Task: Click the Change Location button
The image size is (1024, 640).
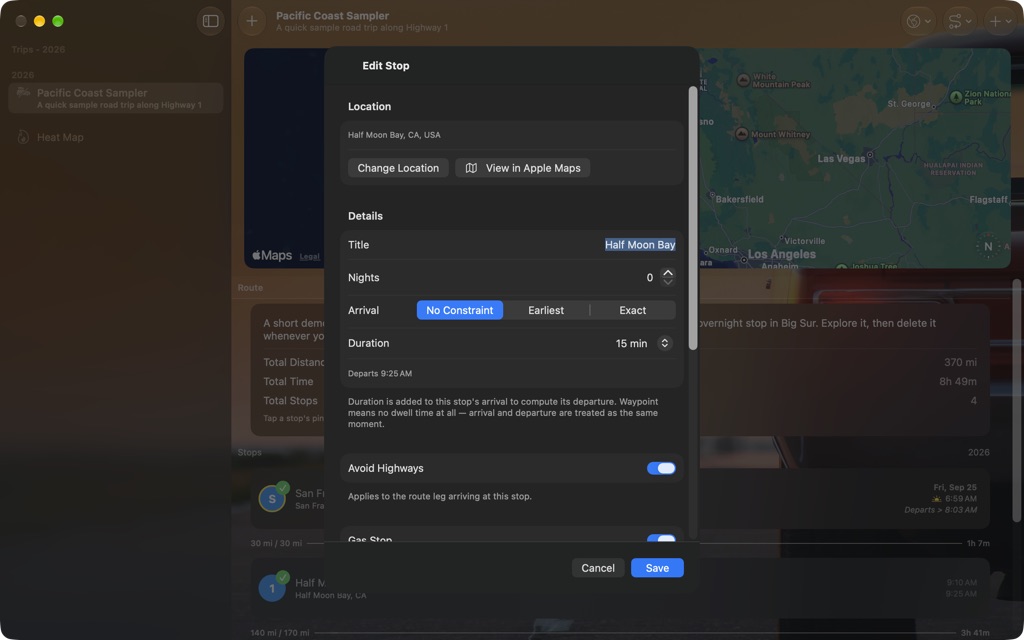Action: [398, 168]
